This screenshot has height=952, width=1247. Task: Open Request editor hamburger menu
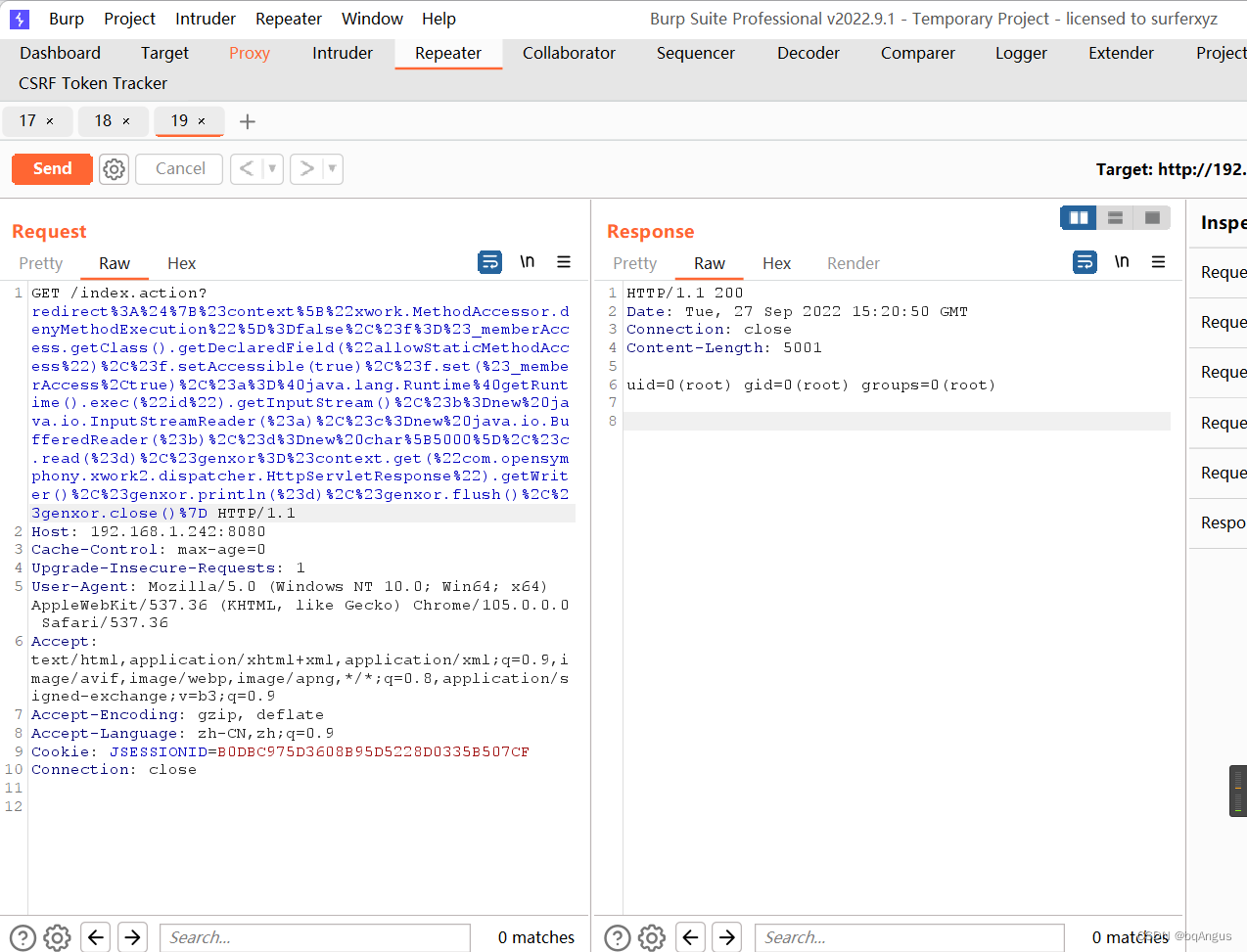click(x=564, y=261)
